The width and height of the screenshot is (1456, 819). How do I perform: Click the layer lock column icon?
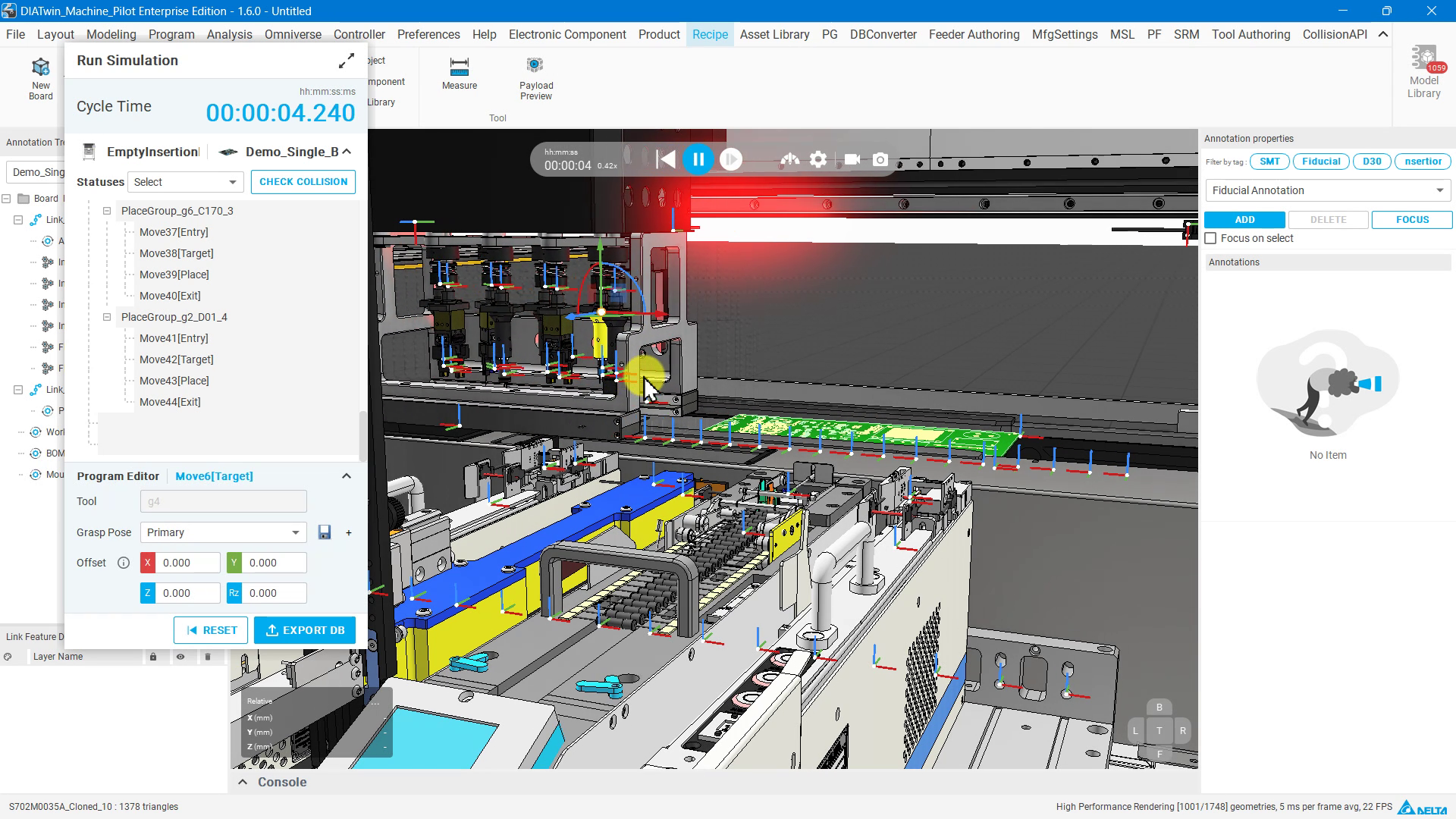point(153,657)
